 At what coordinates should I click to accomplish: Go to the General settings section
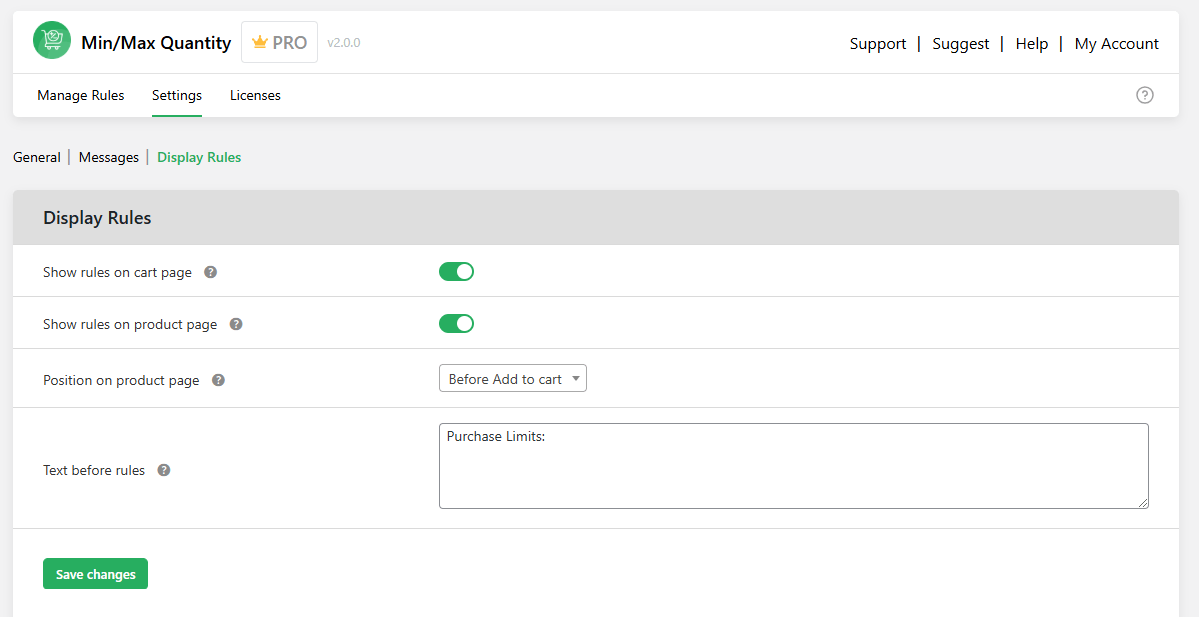(x=37, y=157)
